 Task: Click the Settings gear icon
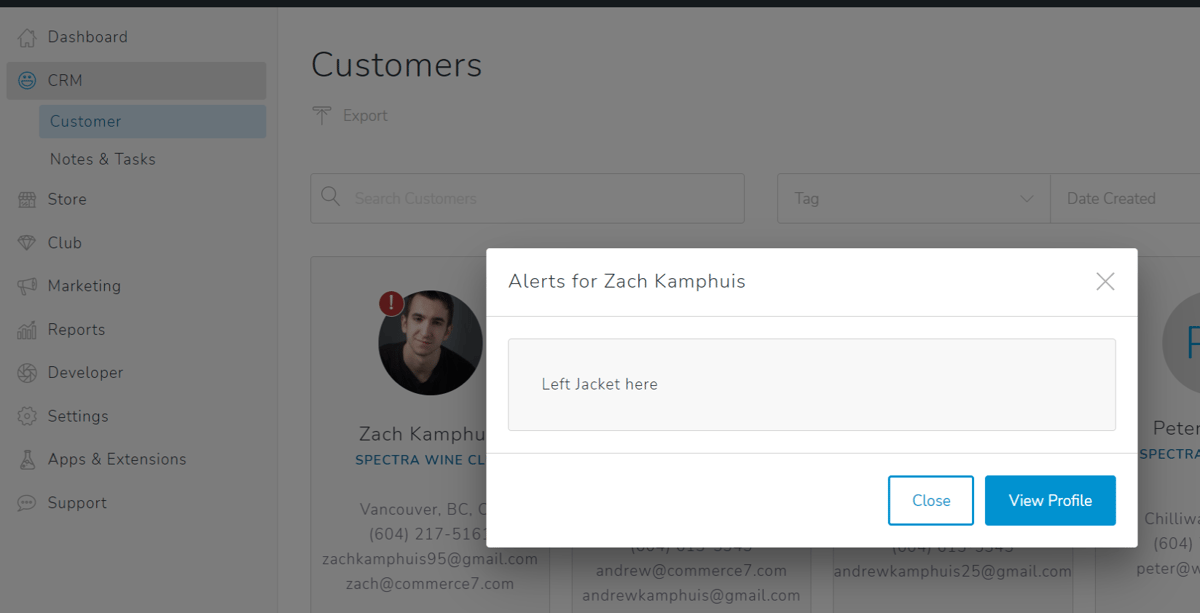(x=27, y=416)
